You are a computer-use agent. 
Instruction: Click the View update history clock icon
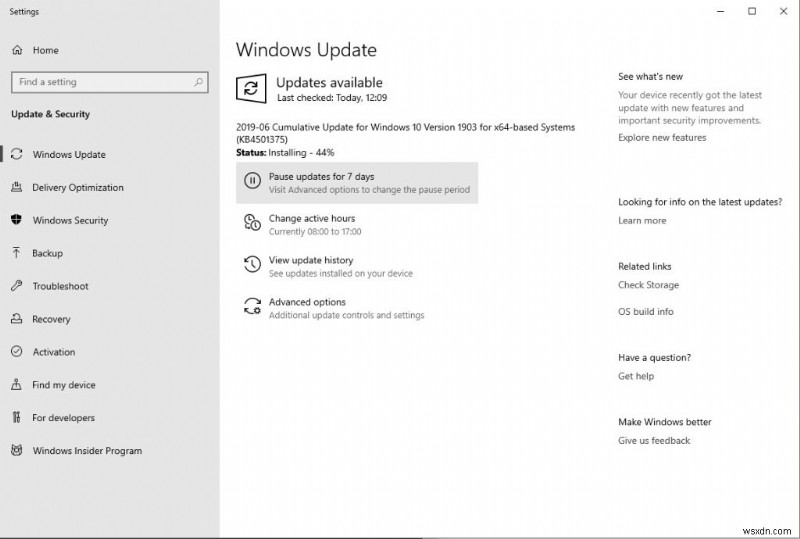[253, 264]
